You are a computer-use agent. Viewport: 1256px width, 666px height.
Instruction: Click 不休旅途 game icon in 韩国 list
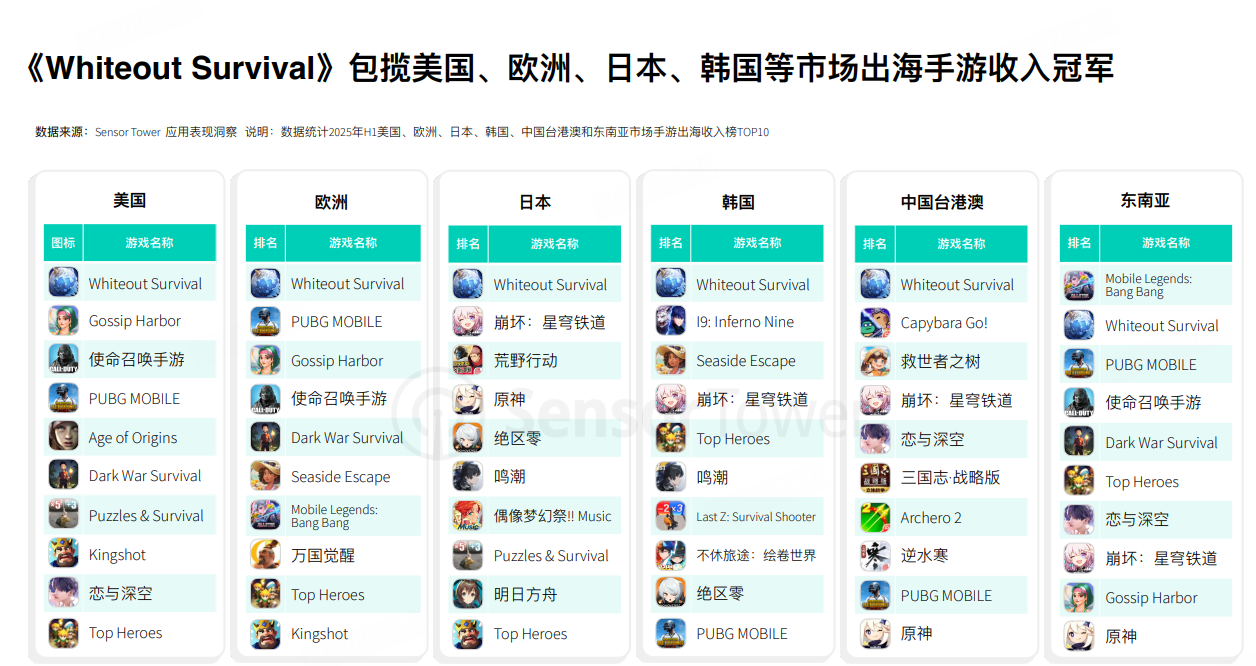coord(670,555)
